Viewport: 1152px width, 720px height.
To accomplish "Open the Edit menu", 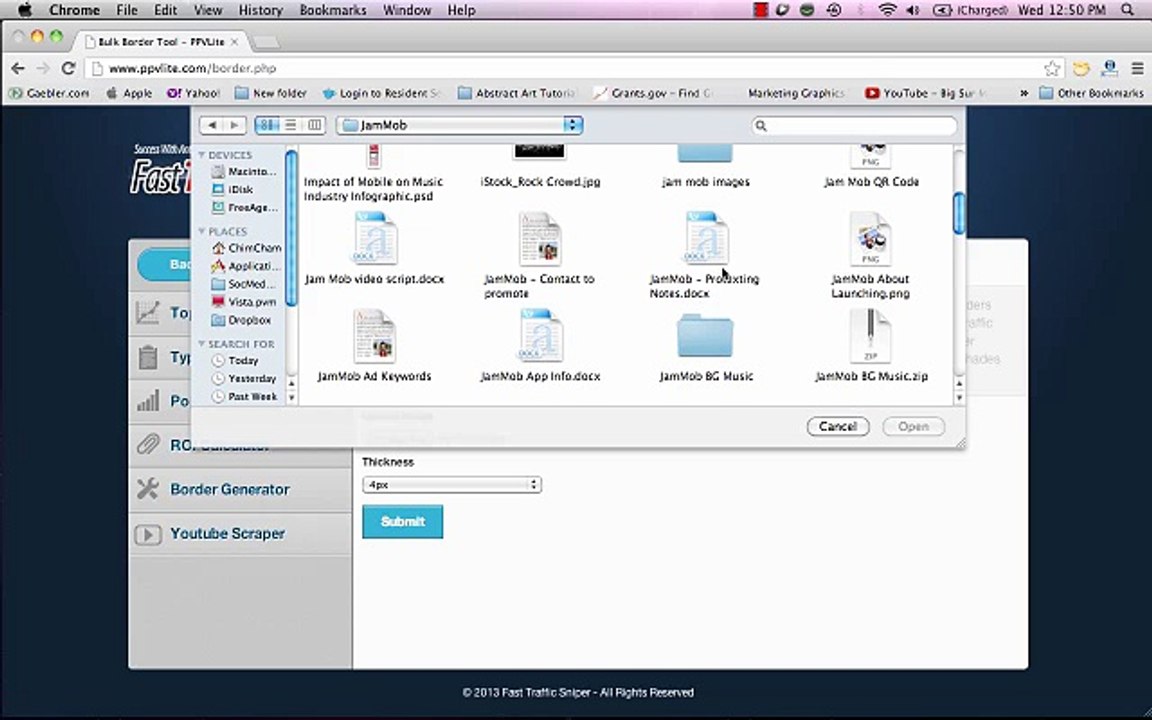I will click(165, 10).
